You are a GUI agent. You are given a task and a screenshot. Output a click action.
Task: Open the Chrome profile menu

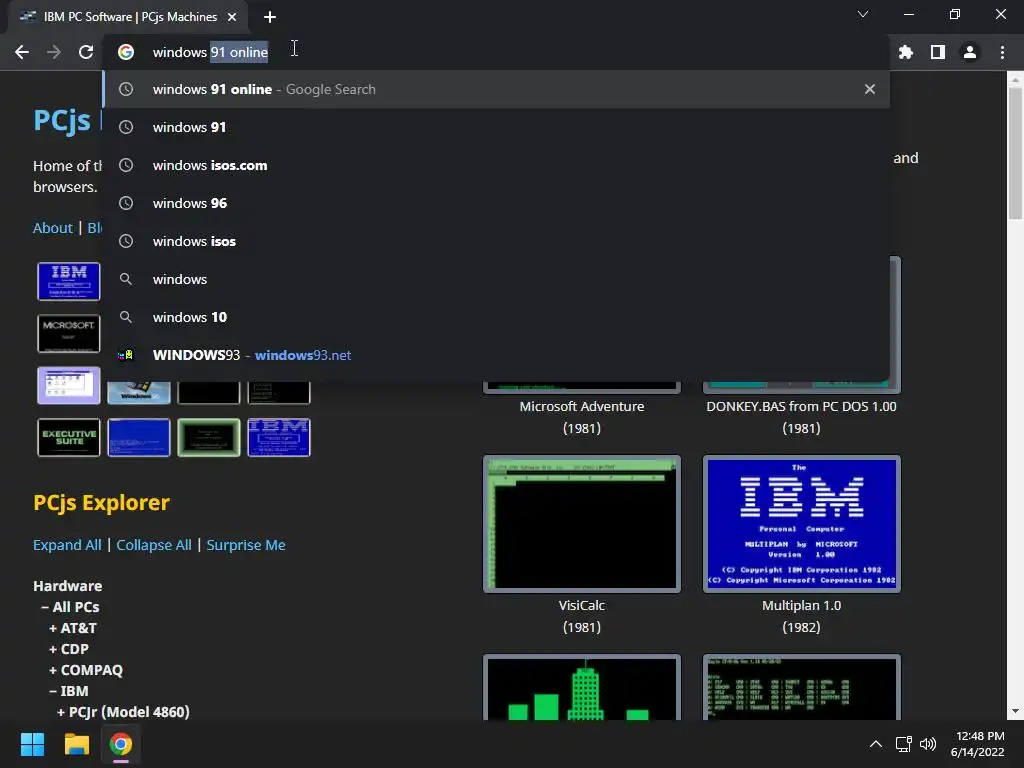(970, 52)
